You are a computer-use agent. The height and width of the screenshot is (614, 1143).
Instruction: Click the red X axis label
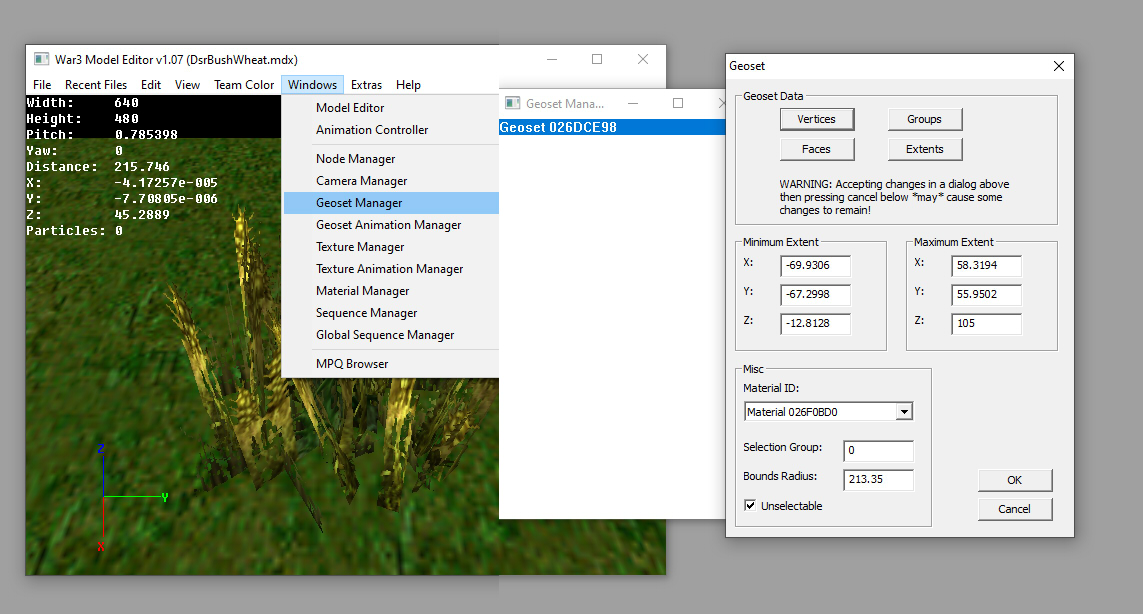101,546
